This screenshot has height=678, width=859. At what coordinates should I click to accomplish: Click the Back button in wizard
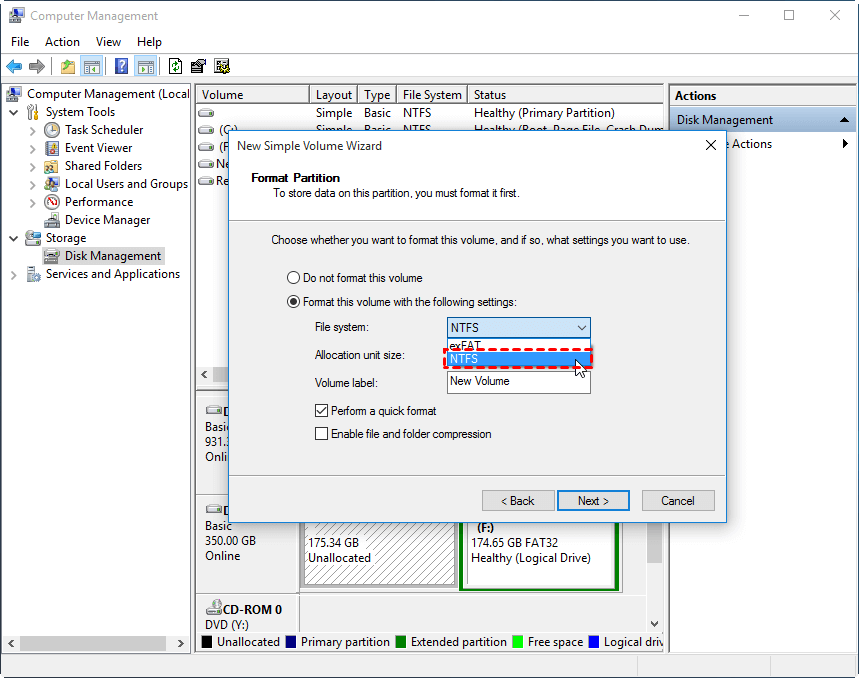pyautogui.click(x=518, y=501)
